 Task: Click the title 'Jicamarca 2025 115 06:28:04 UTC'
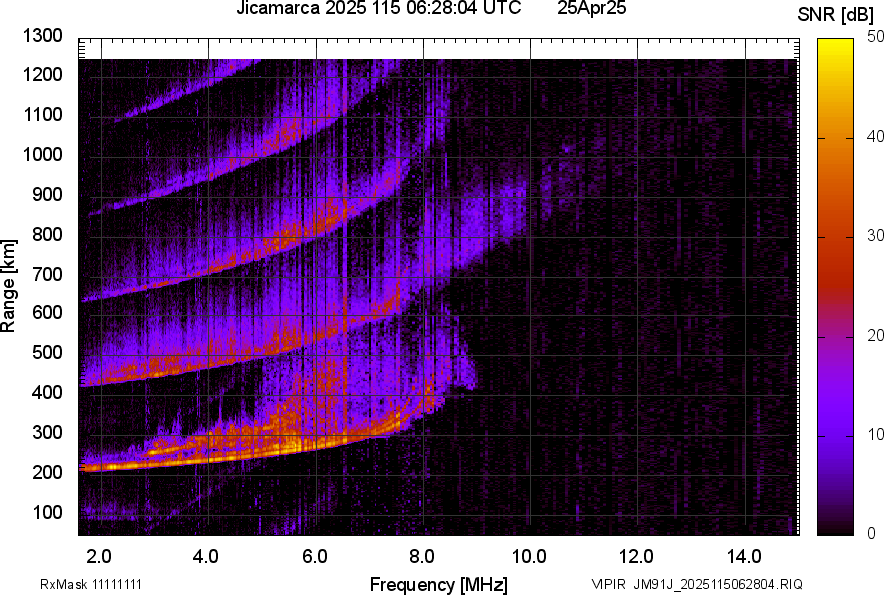[x=378, y=8]
